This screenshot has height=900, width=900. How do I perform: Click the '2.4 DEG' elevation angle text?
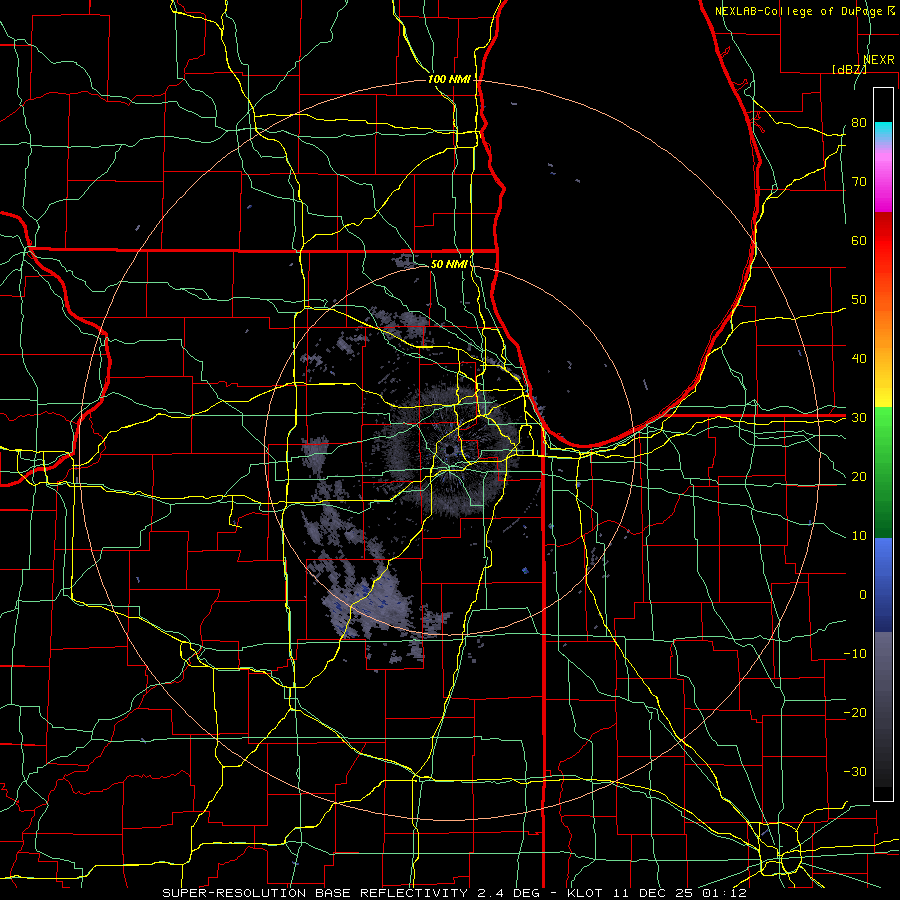509,893
